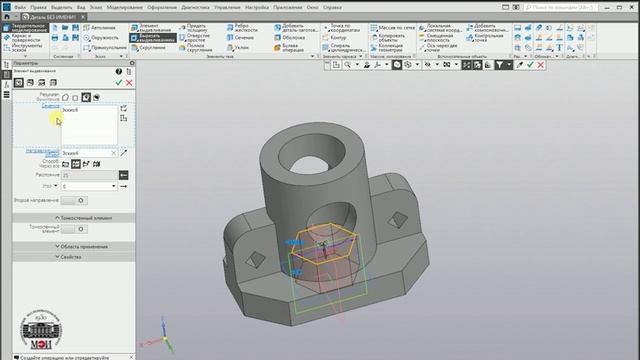640x360 pixels.
Task: Click the home start-page icon
Action: [x=7, y=17]
